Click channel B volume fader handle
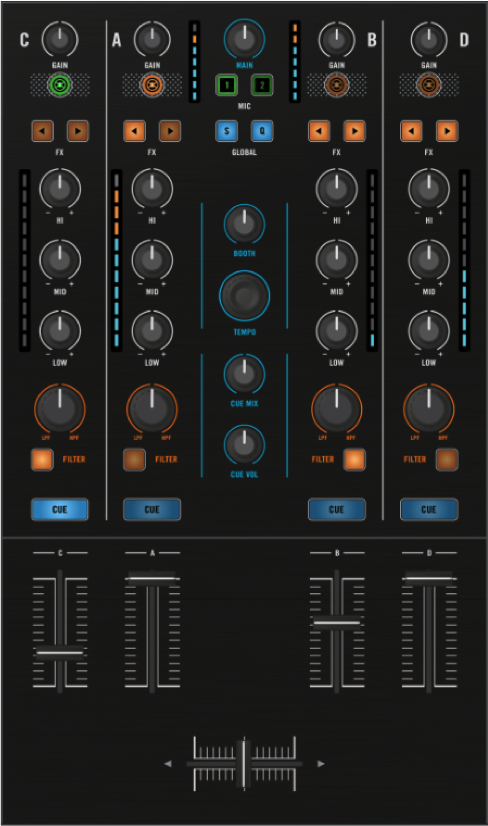 336,623
